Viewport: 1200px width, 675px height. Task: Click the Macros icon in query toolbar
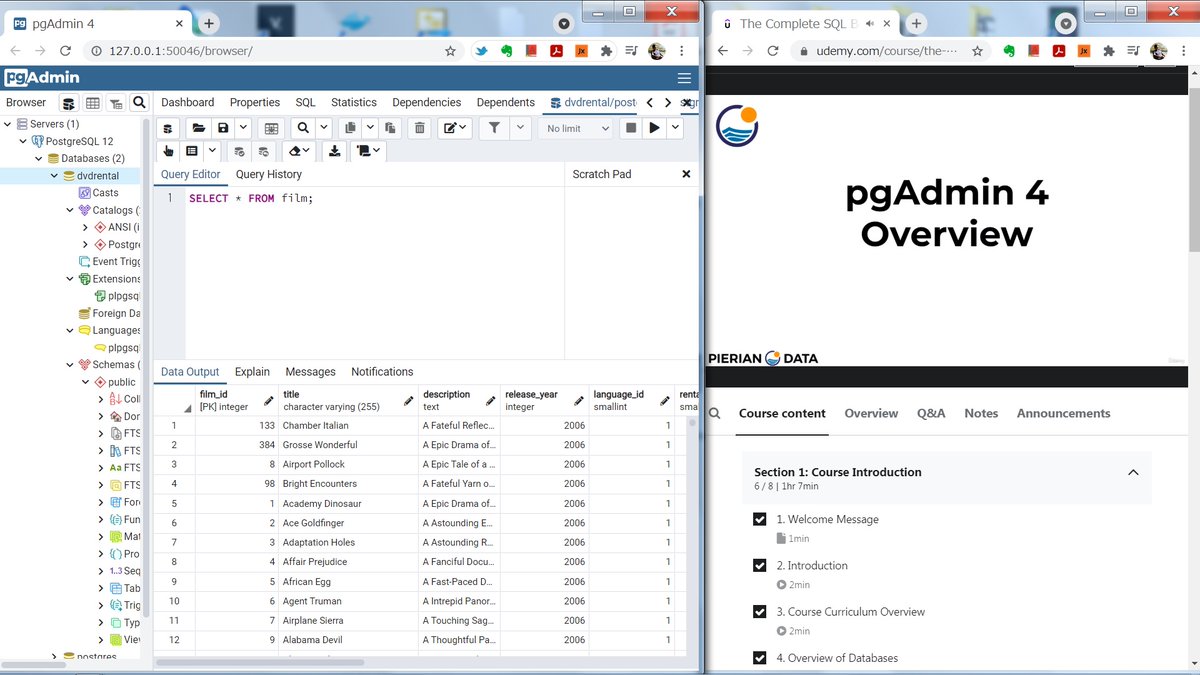click(x=363, y=151)
